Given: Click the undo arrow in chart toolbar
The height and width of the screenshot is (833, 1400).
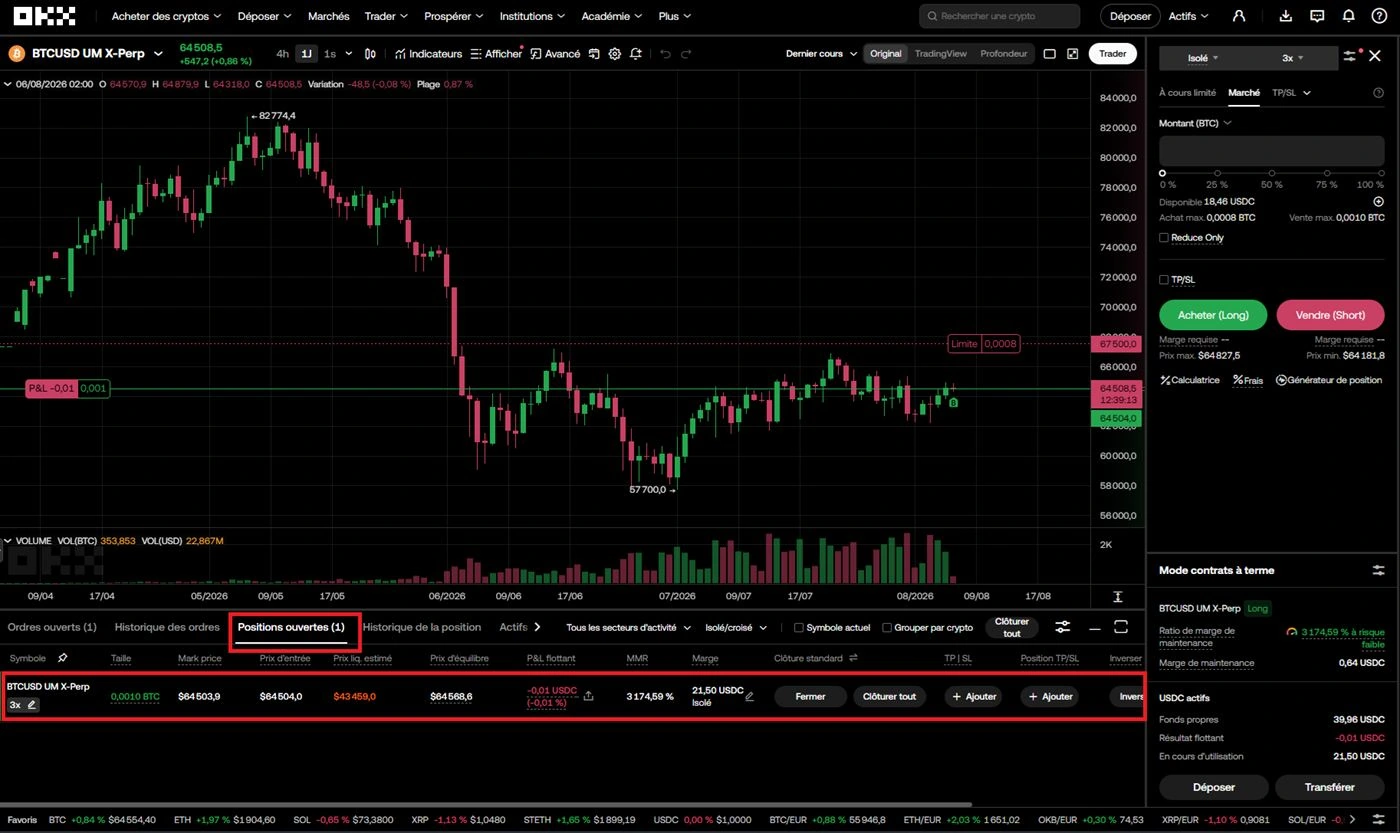Looking at the screenshot, I should coord(665,54).
